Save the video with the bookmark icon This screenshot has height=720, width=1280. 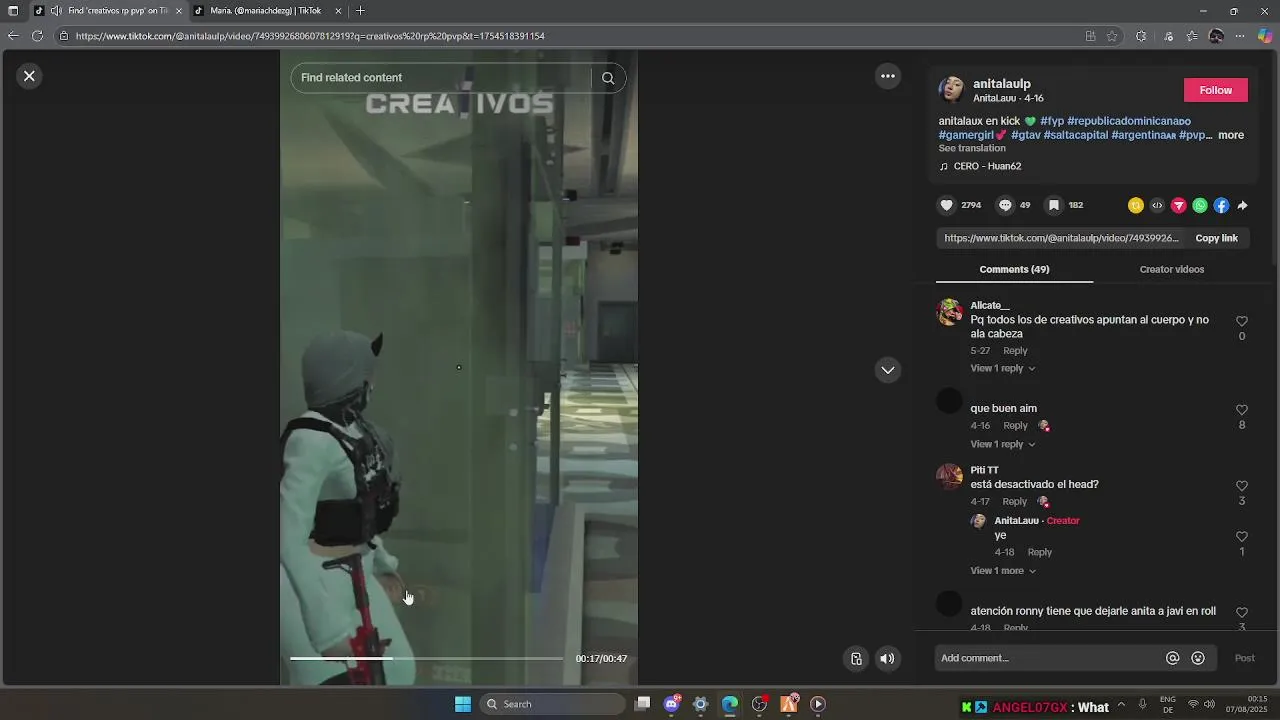(x=1053, y=205)
